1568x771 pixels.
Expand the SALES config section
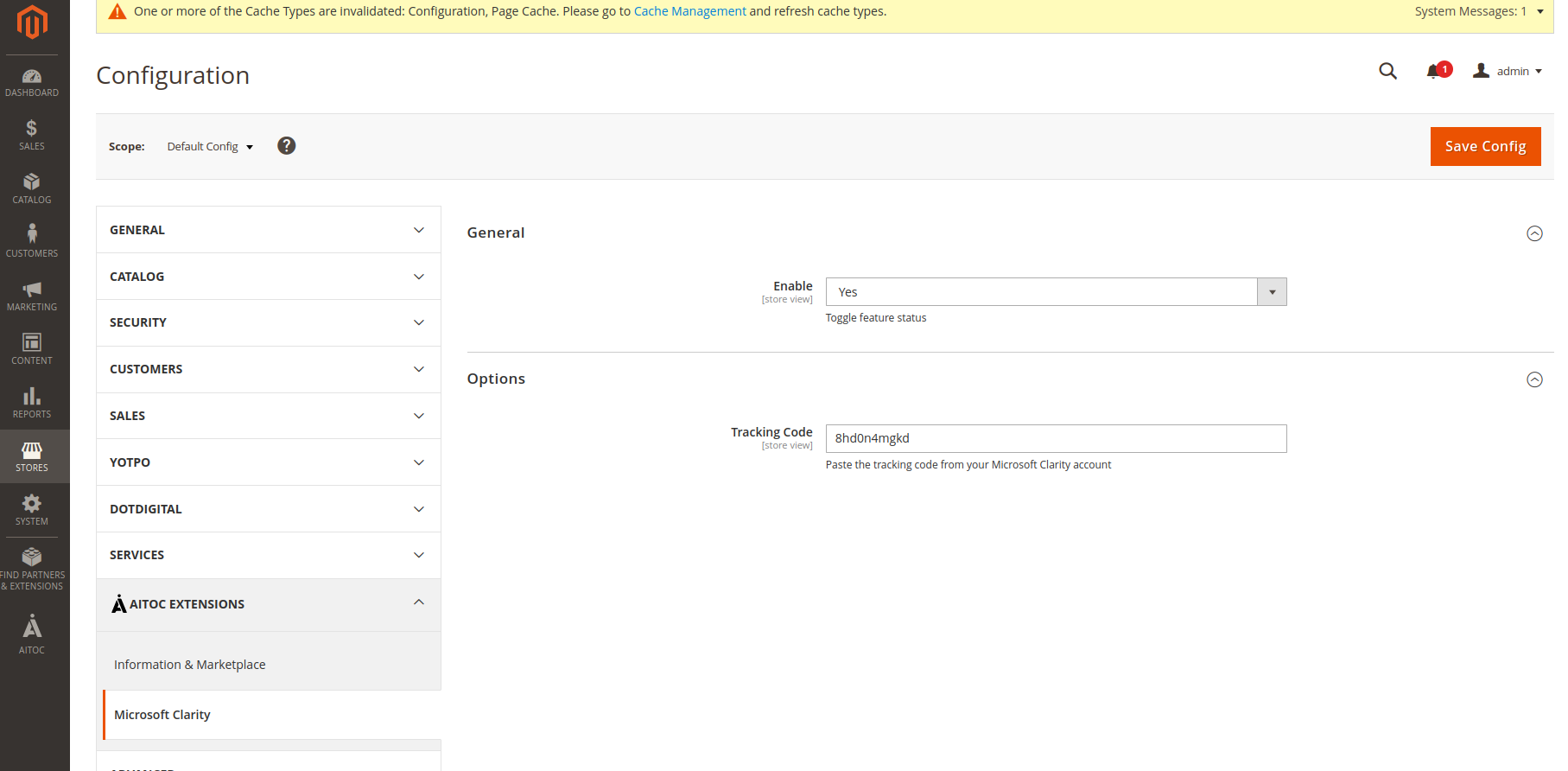tap(269, 416)
